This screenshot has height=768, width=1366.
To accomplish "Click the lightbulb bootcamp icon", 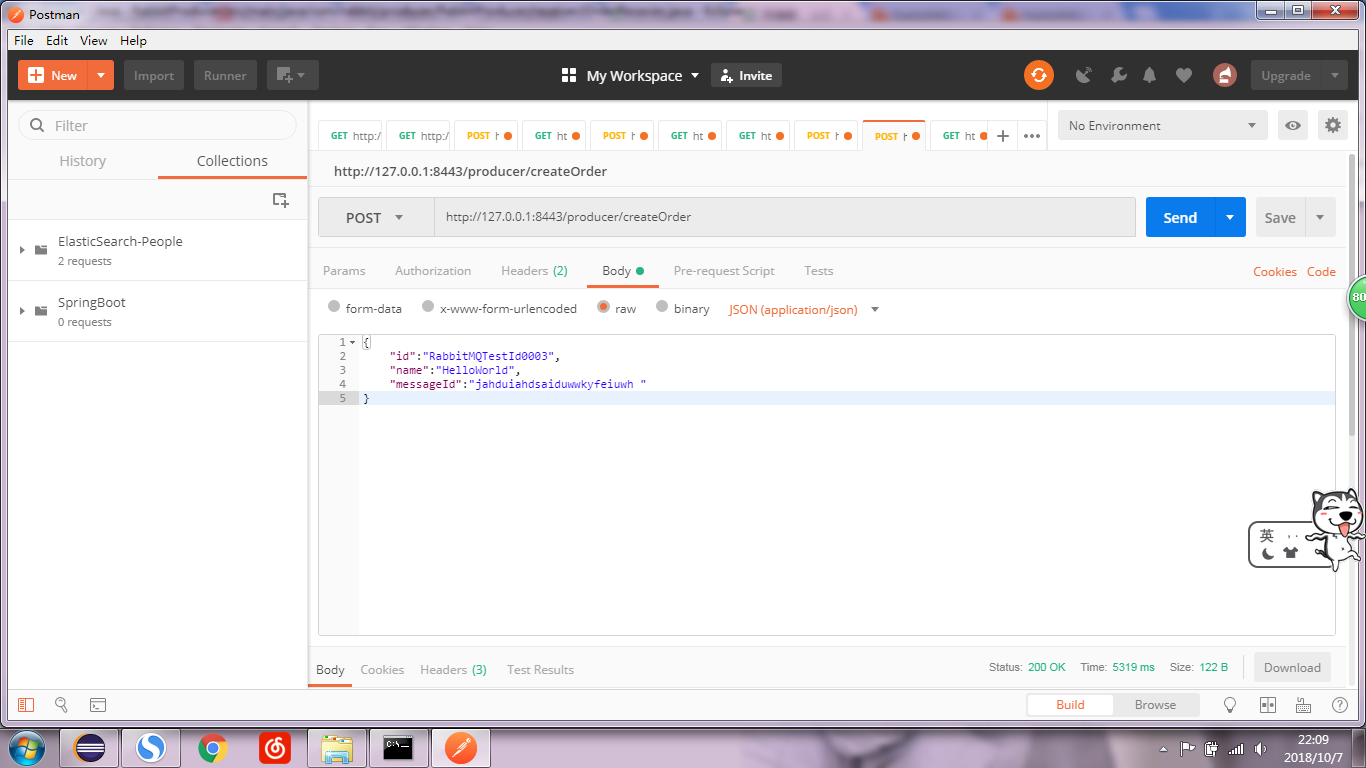I will [x=1231, y=705].
